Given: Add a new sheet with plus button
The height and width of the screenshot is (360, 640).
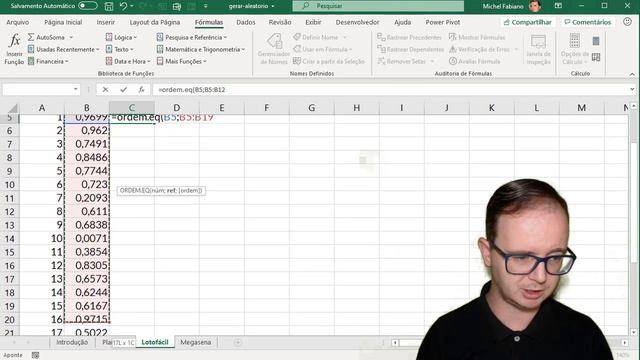Looking at the screenshot, I should 238,342.
